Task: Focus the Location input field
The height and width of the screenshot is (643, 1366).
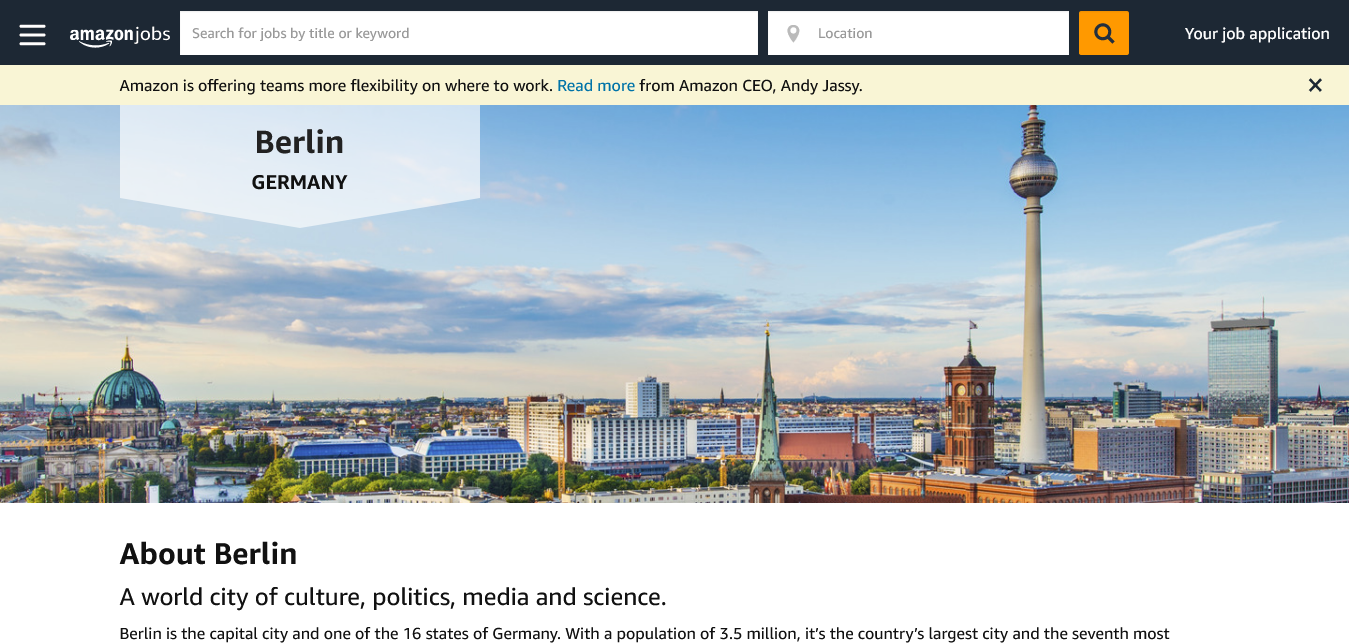Action: click(935, 33)
